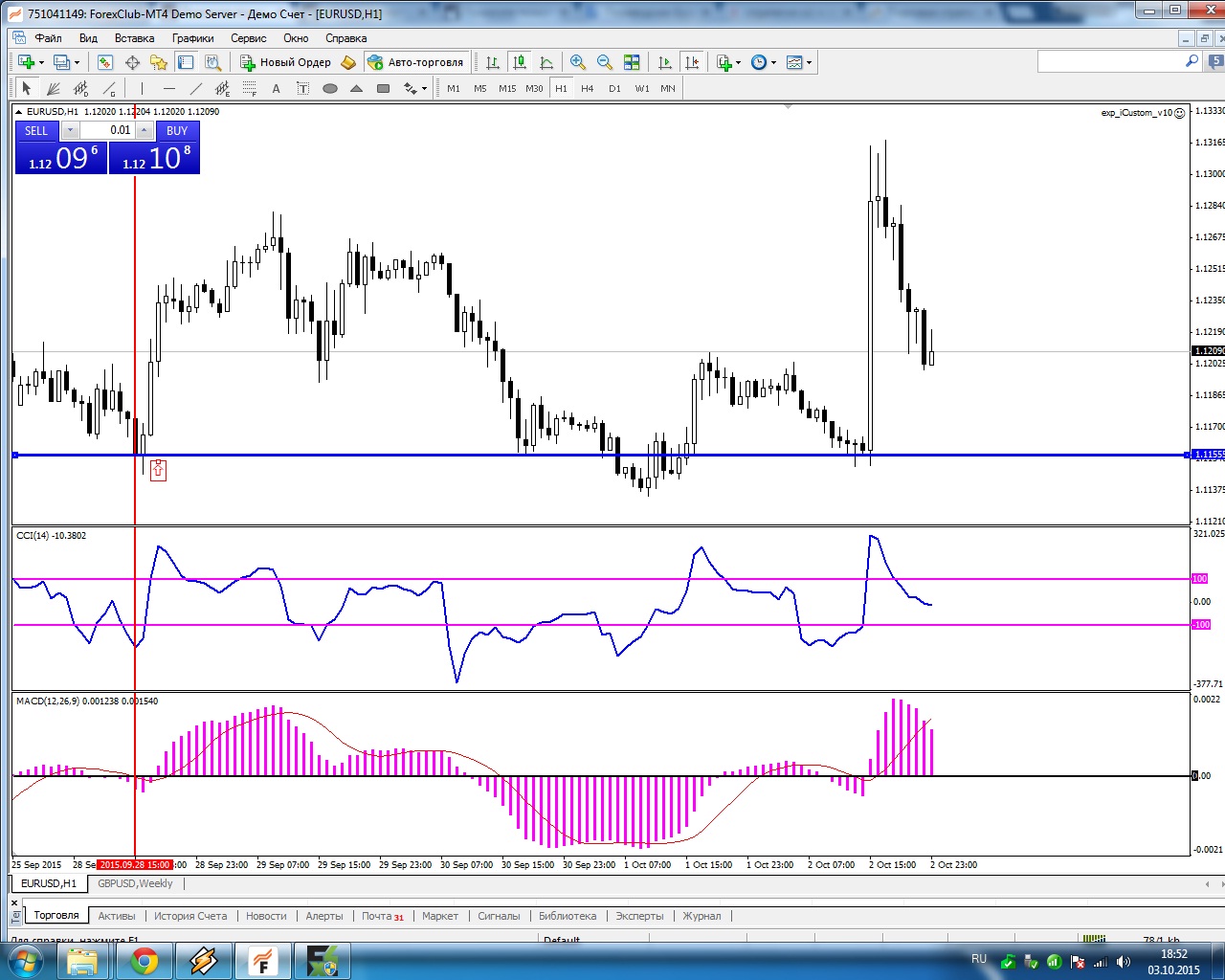Switch timeframe to H4

coord(588,88)
